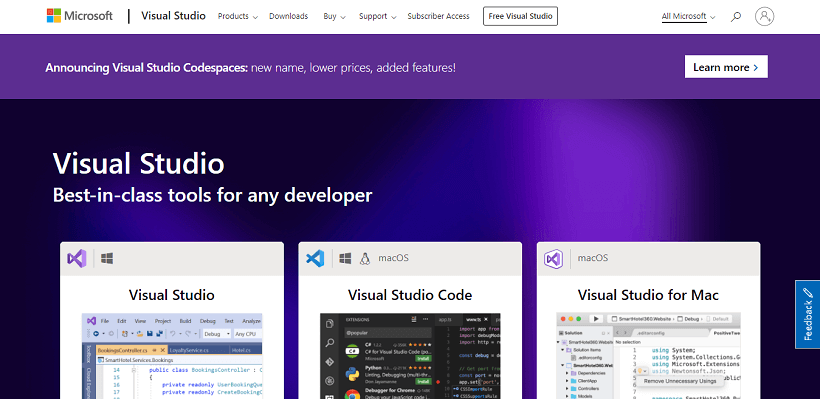820x399 pixels.
Task: Click the Visual Studio for Mac logo icon
Action: 553,258
